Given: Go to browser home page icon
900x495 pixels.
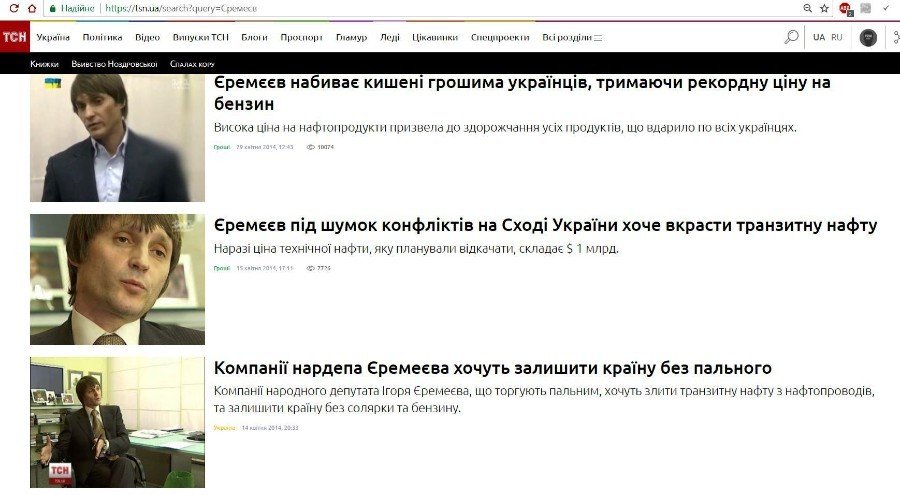Looking at the screenshot, I should click(32, 8).
